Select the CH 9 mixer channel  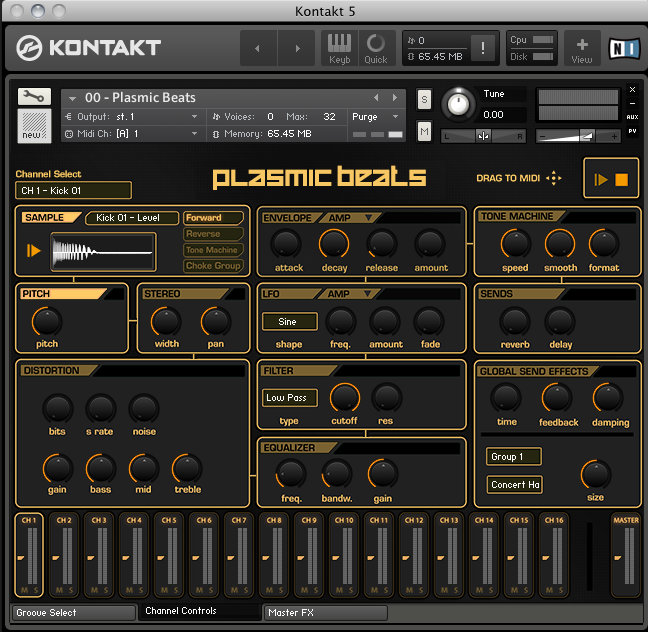point(309,555)
